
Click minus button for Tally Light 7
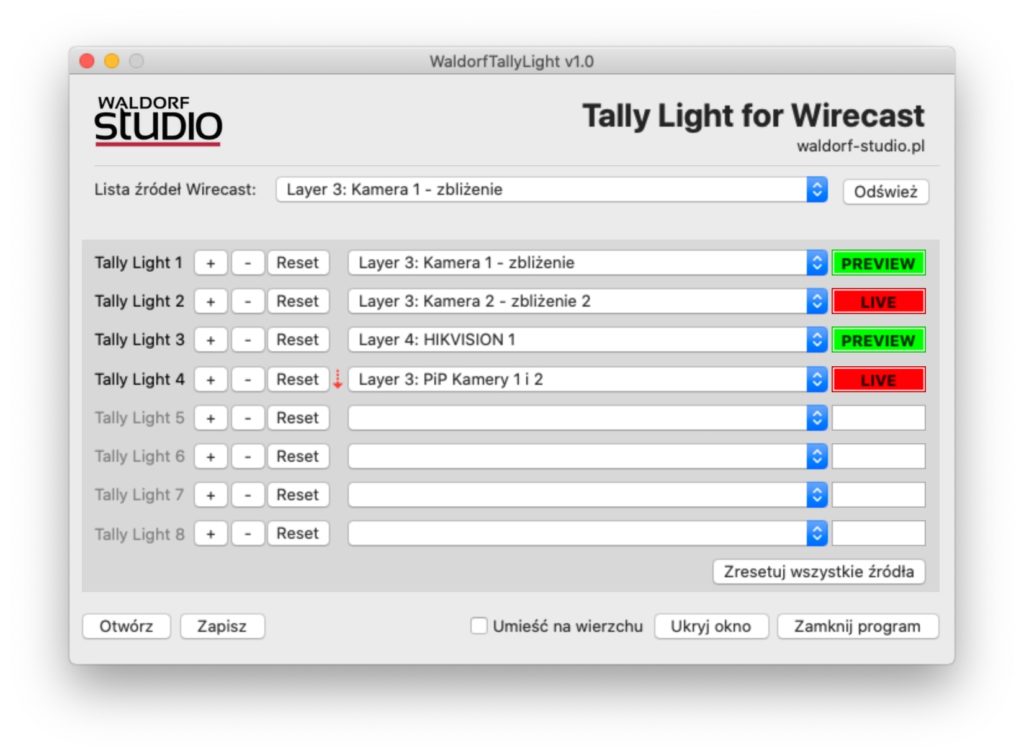point(248,495)
